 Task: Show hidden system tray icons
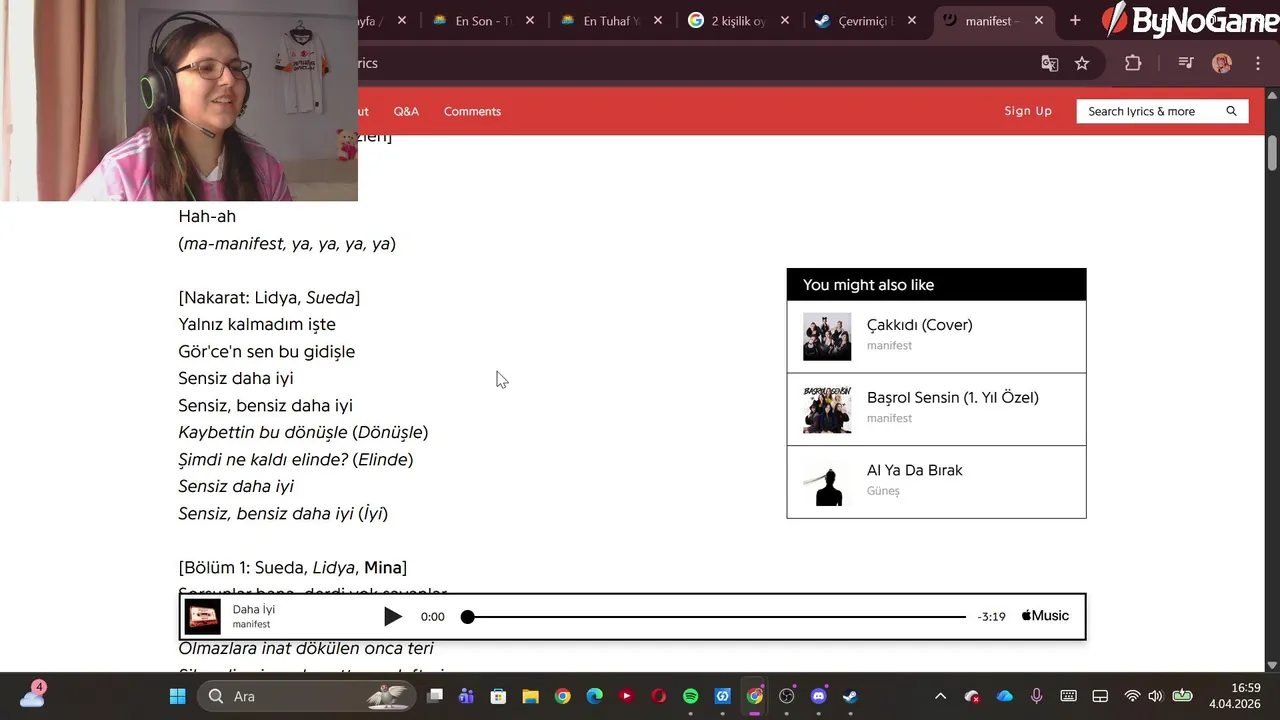pyautogui.click(x=940, y=696)
